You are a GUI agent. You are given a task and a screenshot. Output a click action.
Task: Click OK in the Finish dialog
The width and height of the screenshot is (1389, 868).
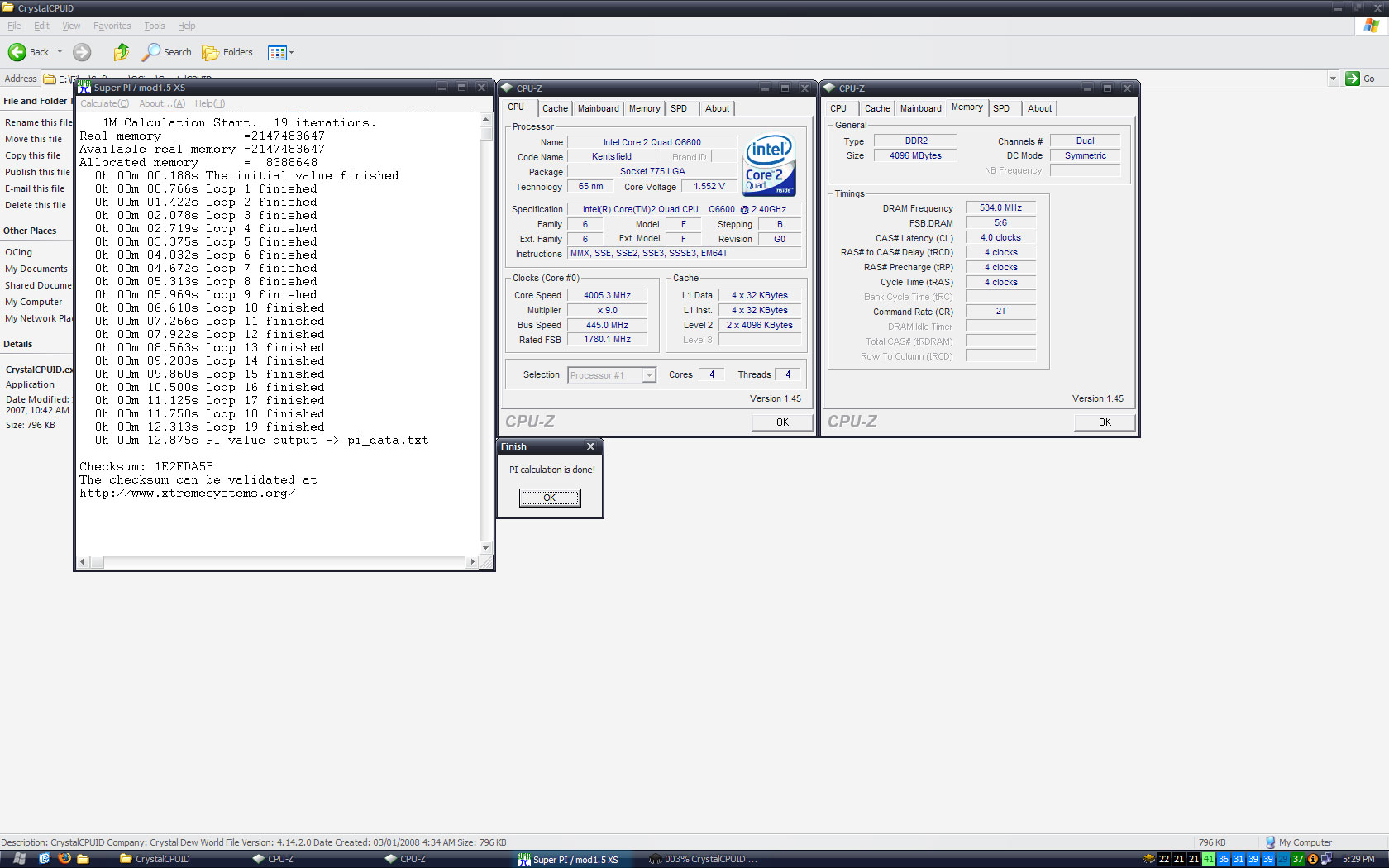(550, 498)
